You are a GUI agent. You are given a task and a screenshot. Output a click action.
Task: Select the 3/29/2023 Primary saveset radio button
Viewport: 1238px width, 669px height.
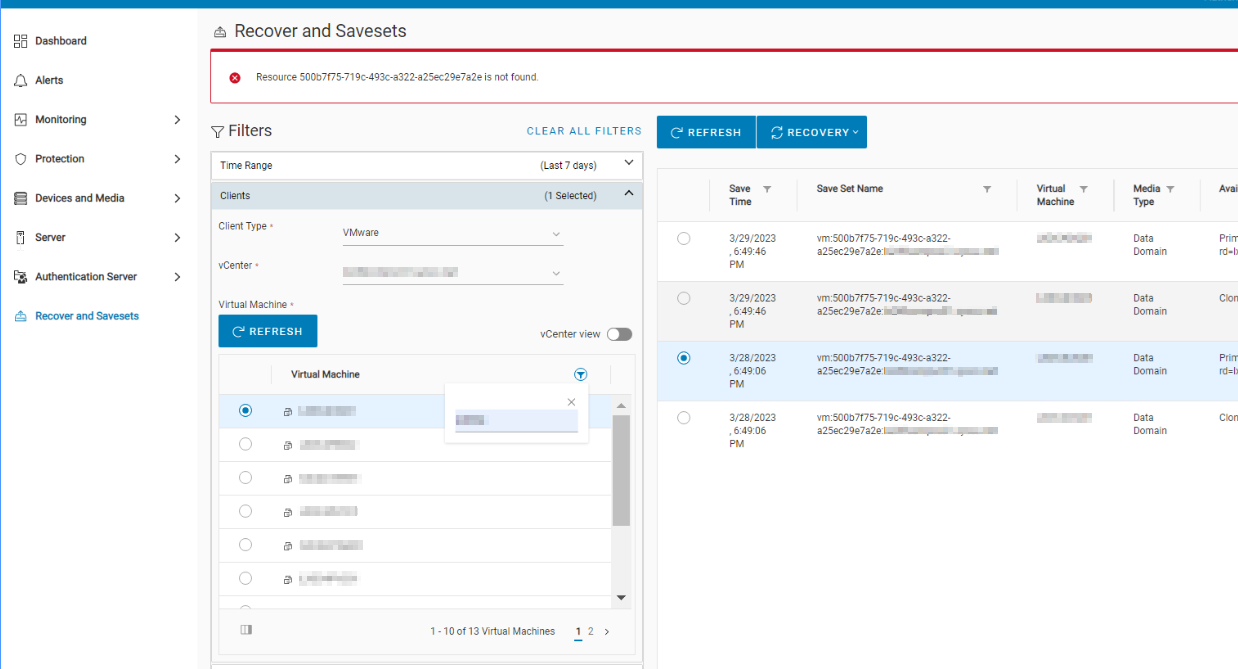tap(683, 238)
